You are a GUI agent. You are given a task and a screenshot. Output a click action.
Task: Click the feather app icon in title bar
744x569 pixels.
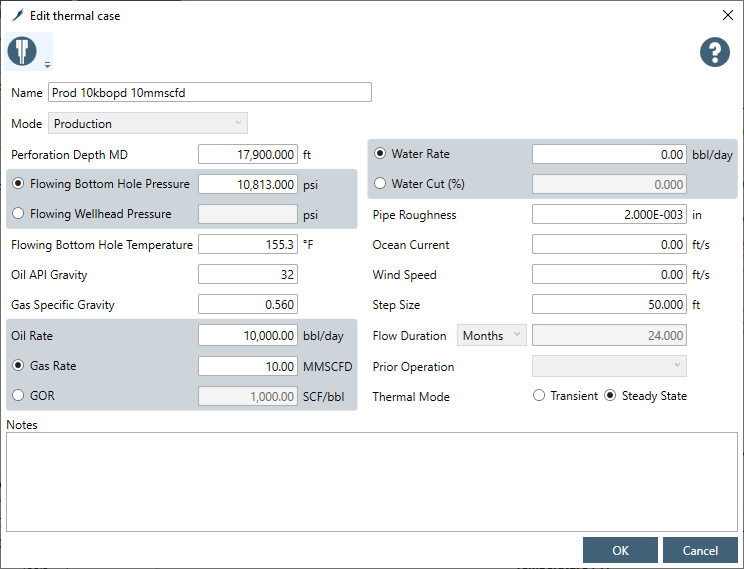(x=18, y=16)
